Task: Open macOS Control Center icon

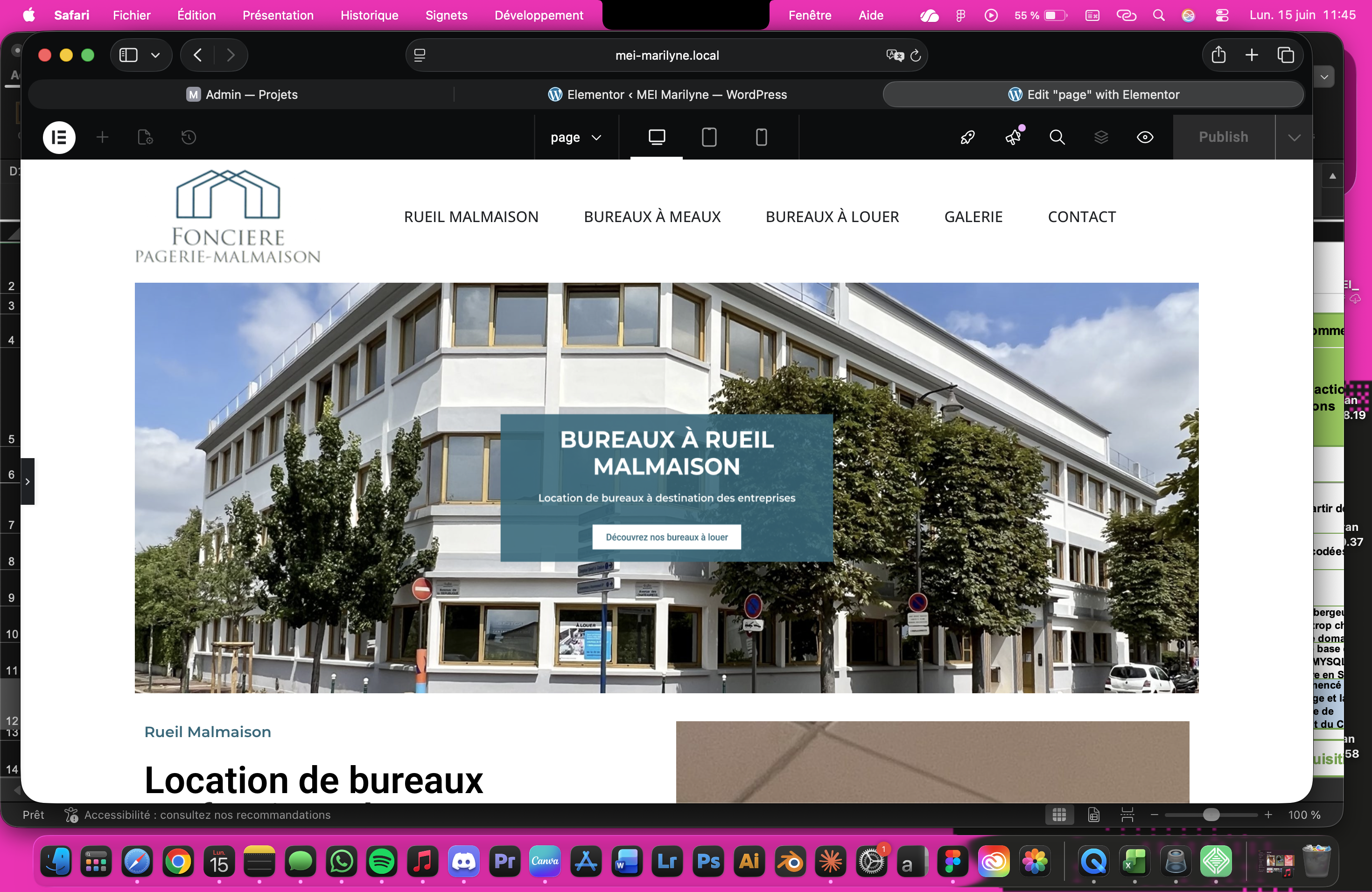Action: point(1222,15)
